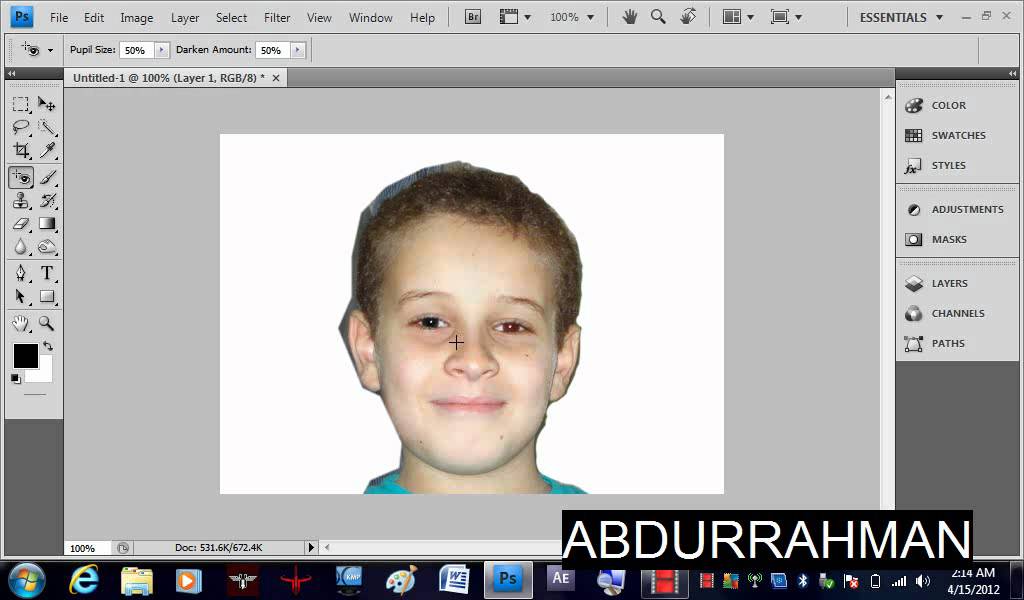
Task: Open the Filter menu
Action: (277, 18)
